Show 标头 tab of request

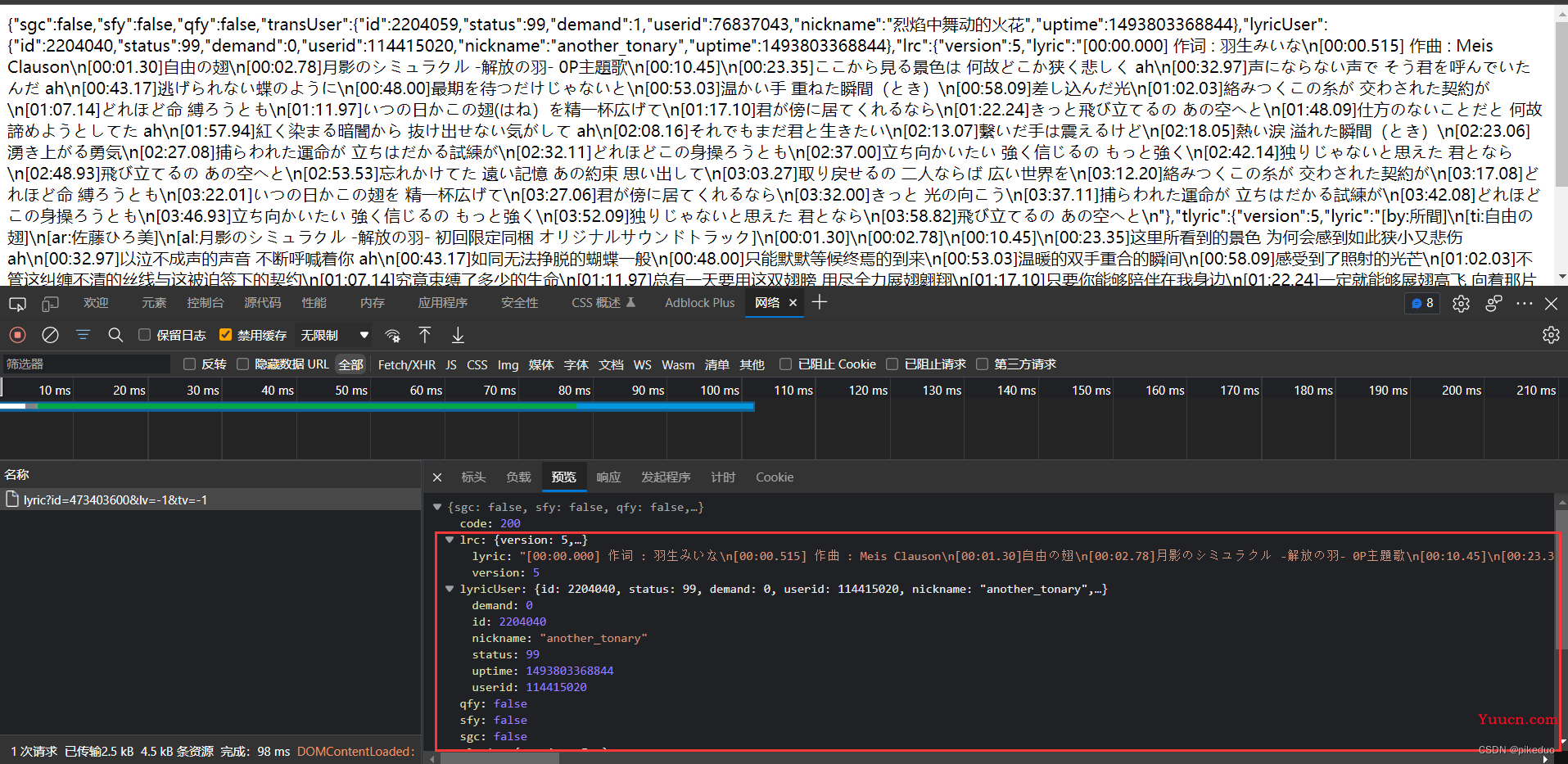473,477
